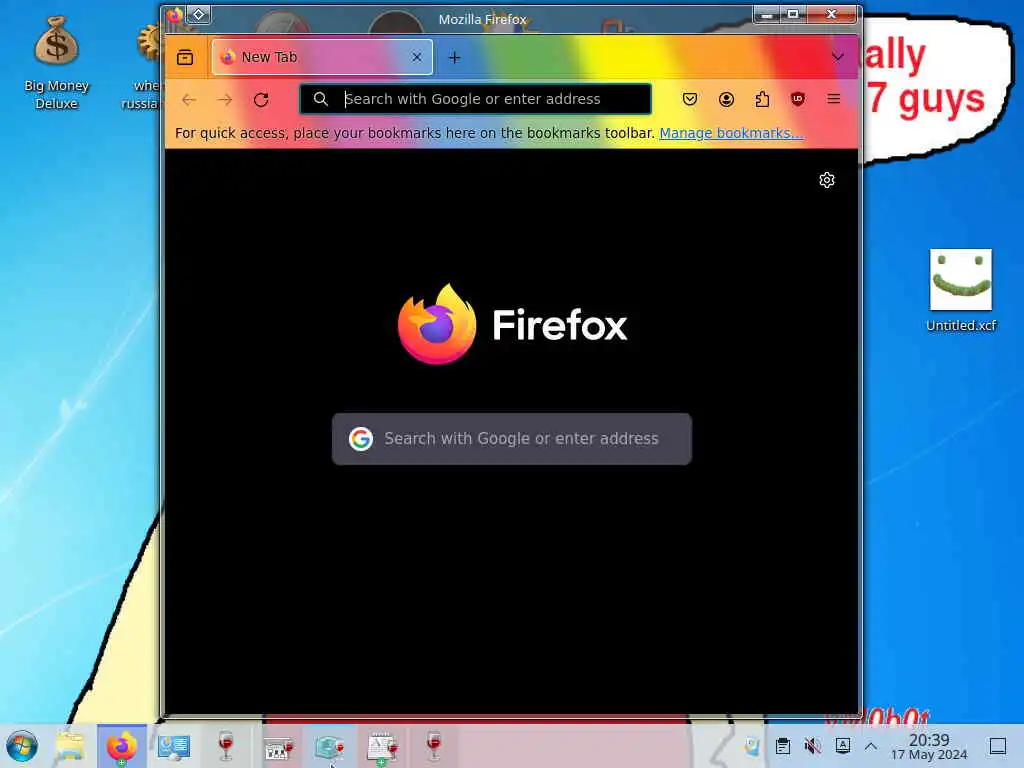Open Firefox window menu icon in title bar
This screenshot has width=1024, height=768.
click(x=174, y=14)
